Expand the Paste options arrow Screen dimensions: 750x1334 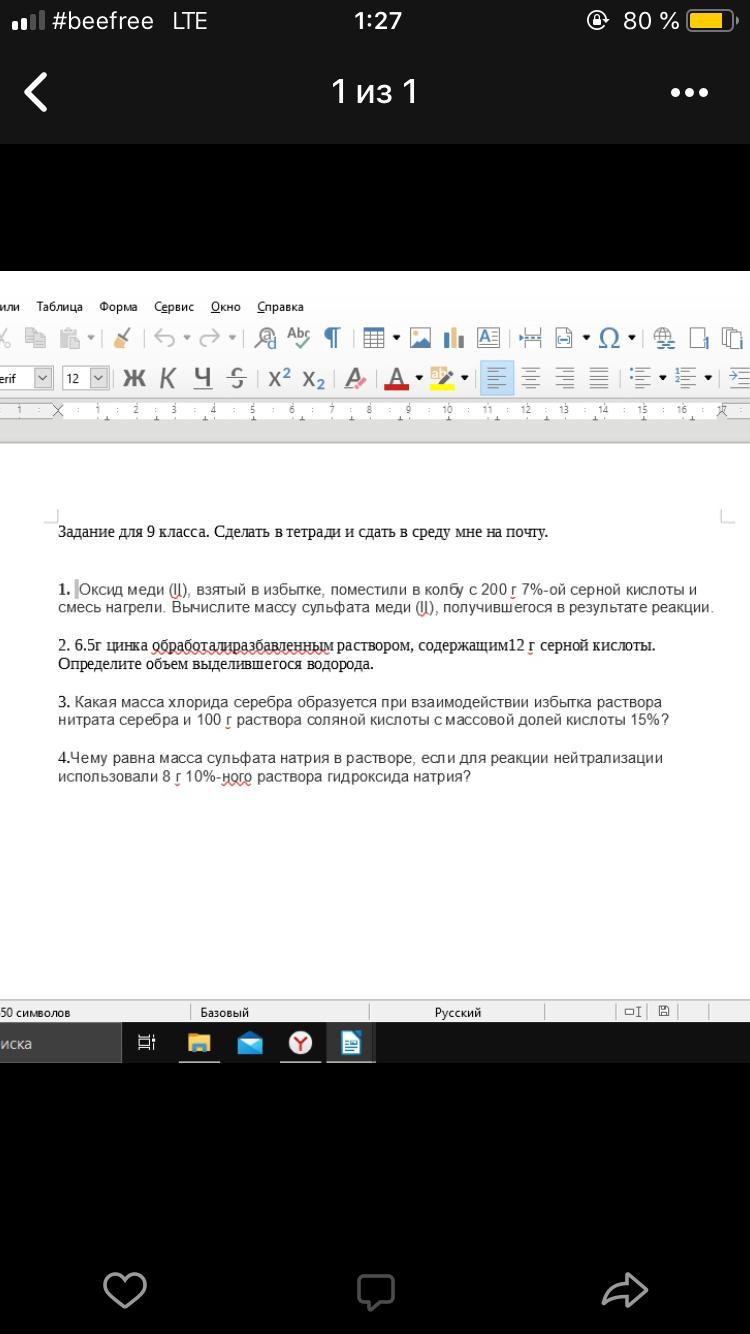[91, 338]
